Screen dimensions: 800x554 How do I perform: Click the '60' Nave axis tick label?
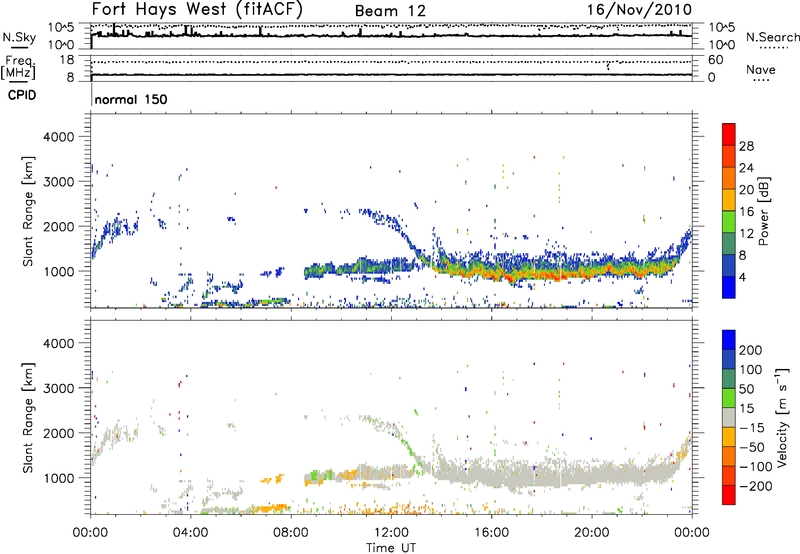coord(715,60)
